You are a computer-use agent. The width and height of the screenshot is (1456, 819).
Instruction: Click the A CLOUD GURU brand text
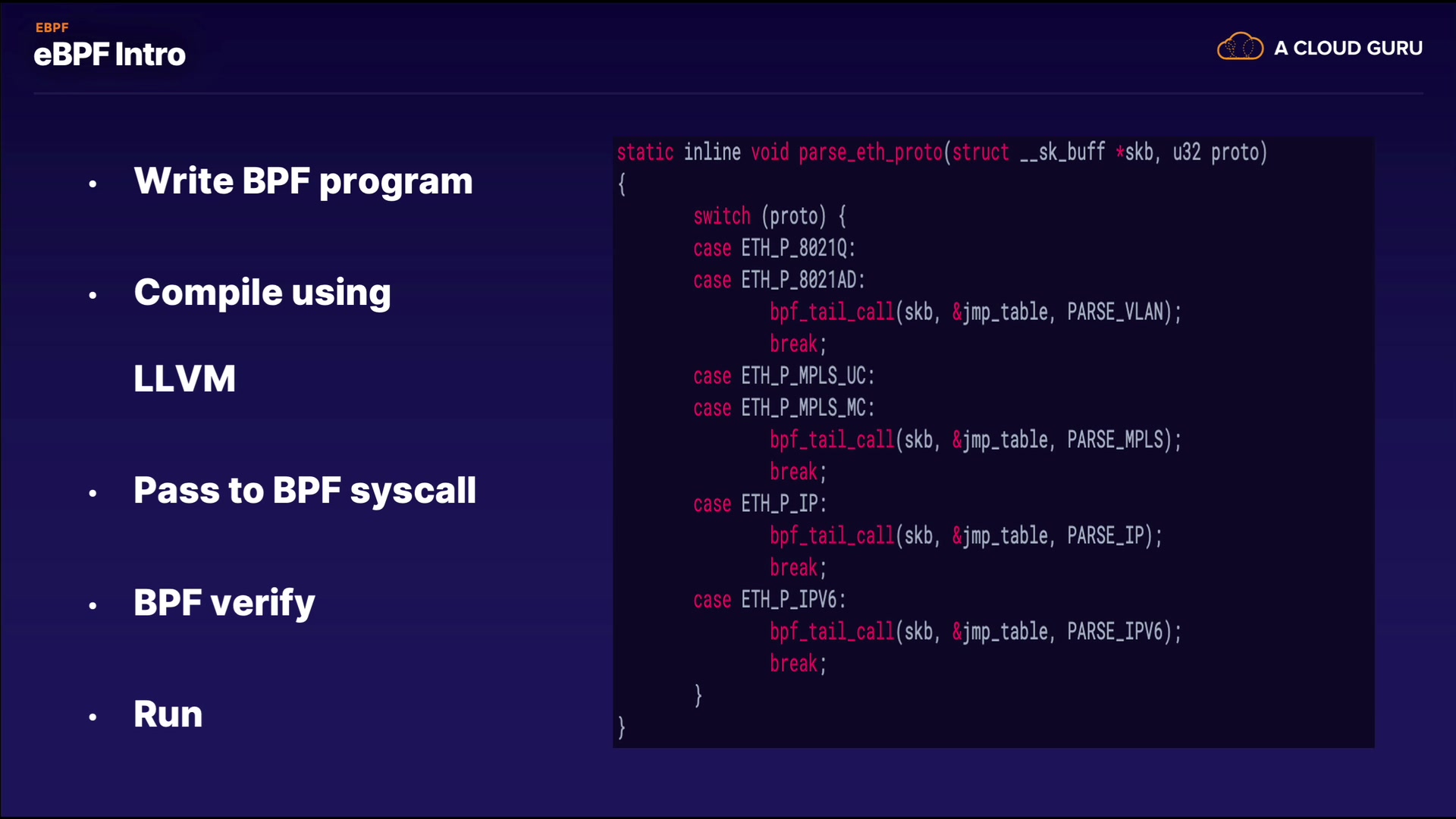point(1348,48)
